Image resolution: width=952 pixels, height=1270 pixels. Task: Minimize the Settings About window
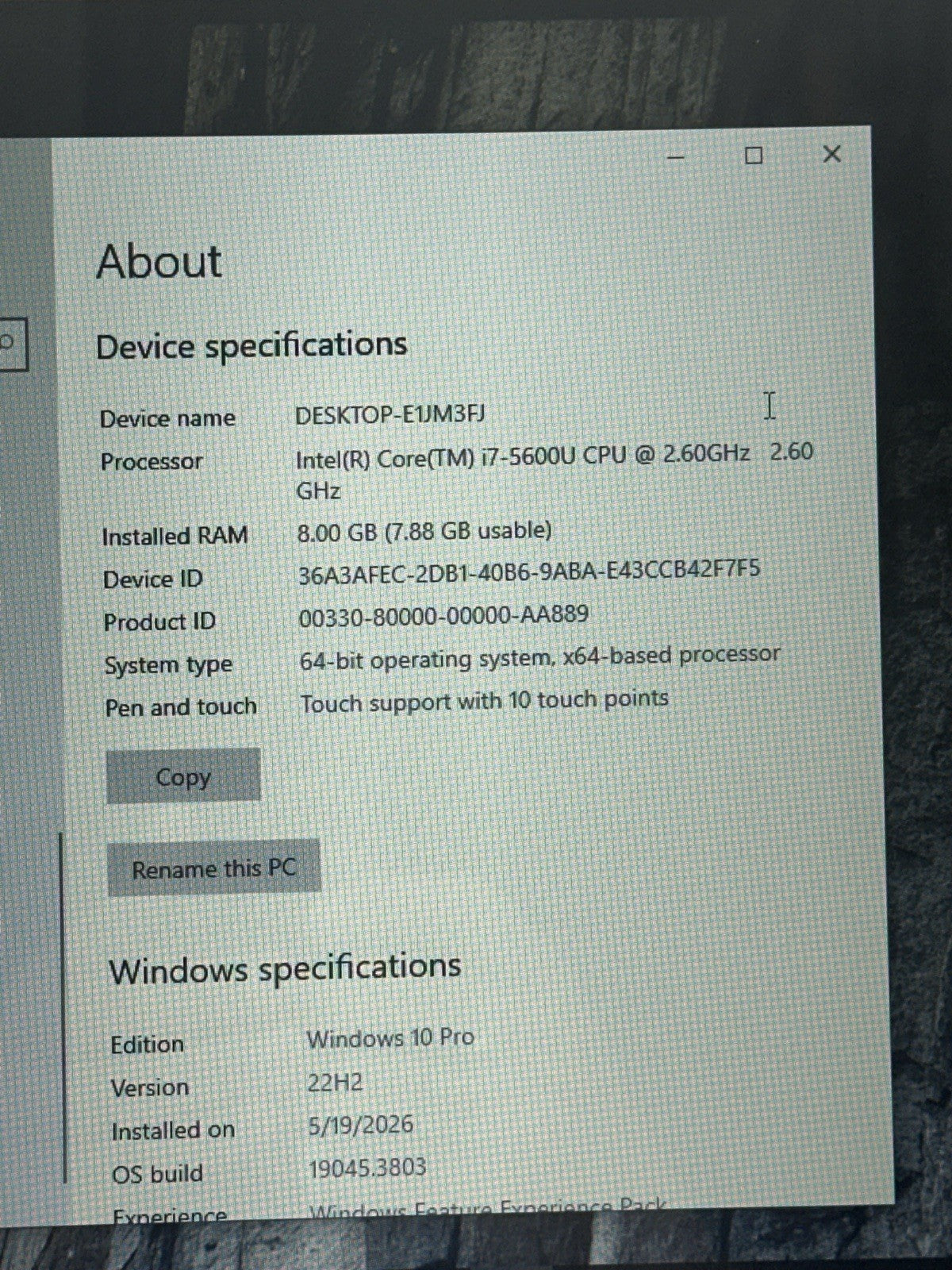coord(676,157)
